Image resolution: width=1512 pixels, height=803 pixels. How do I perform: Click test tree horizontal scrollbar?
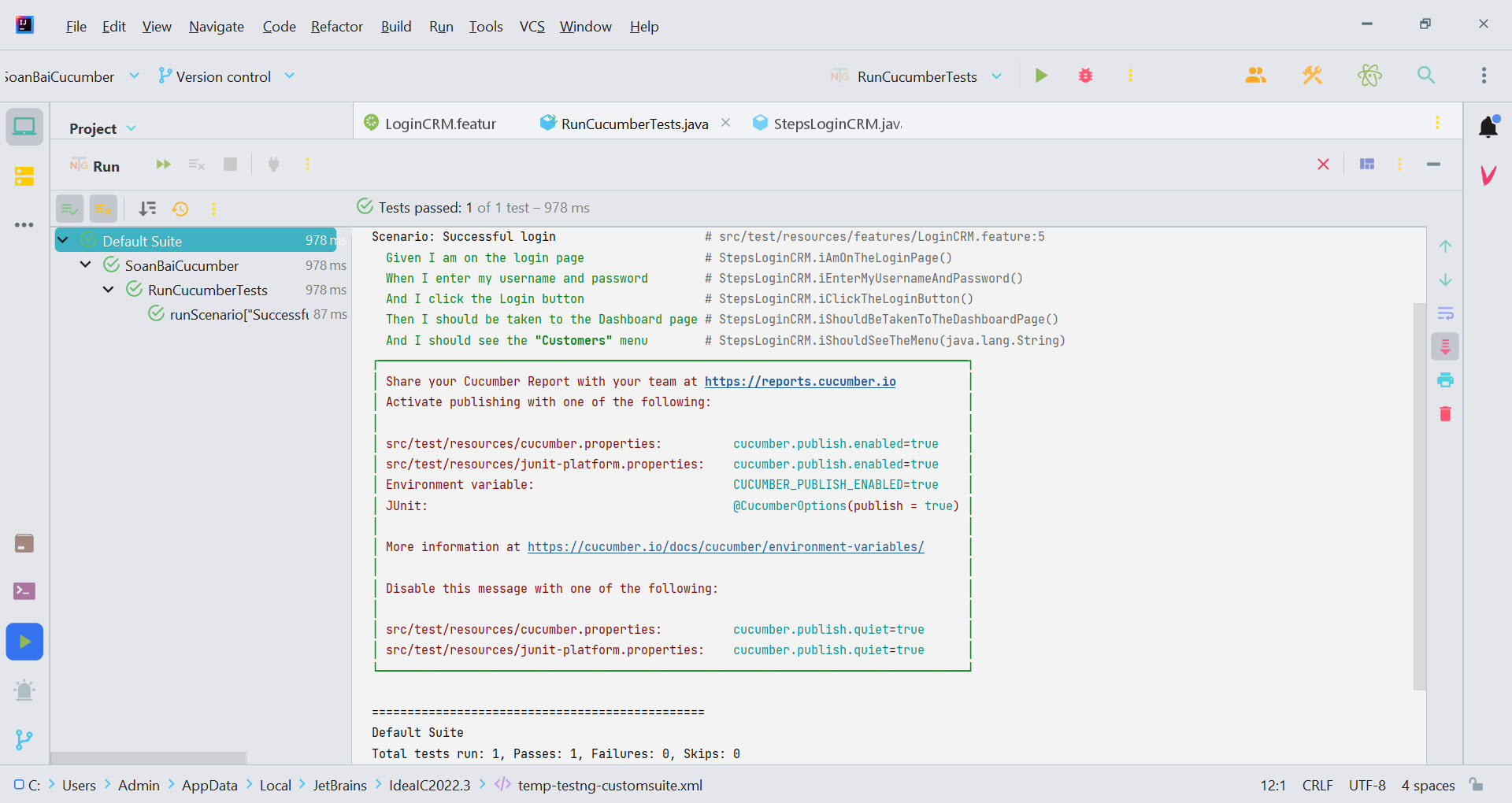(x=149, y=758)
